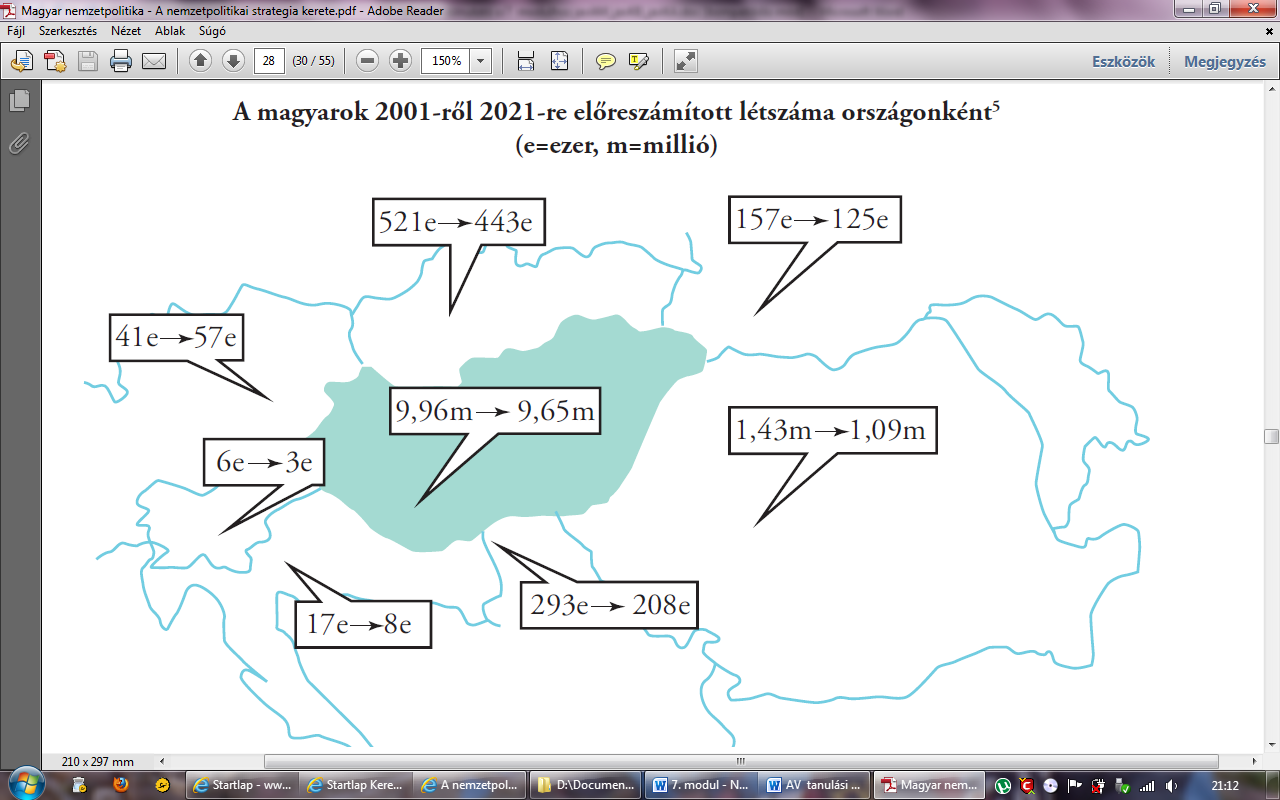This screenshot has width=1280, height=800.
Task: Click the 210 x 297 mm page size label
Action: [x=97, y=762]
